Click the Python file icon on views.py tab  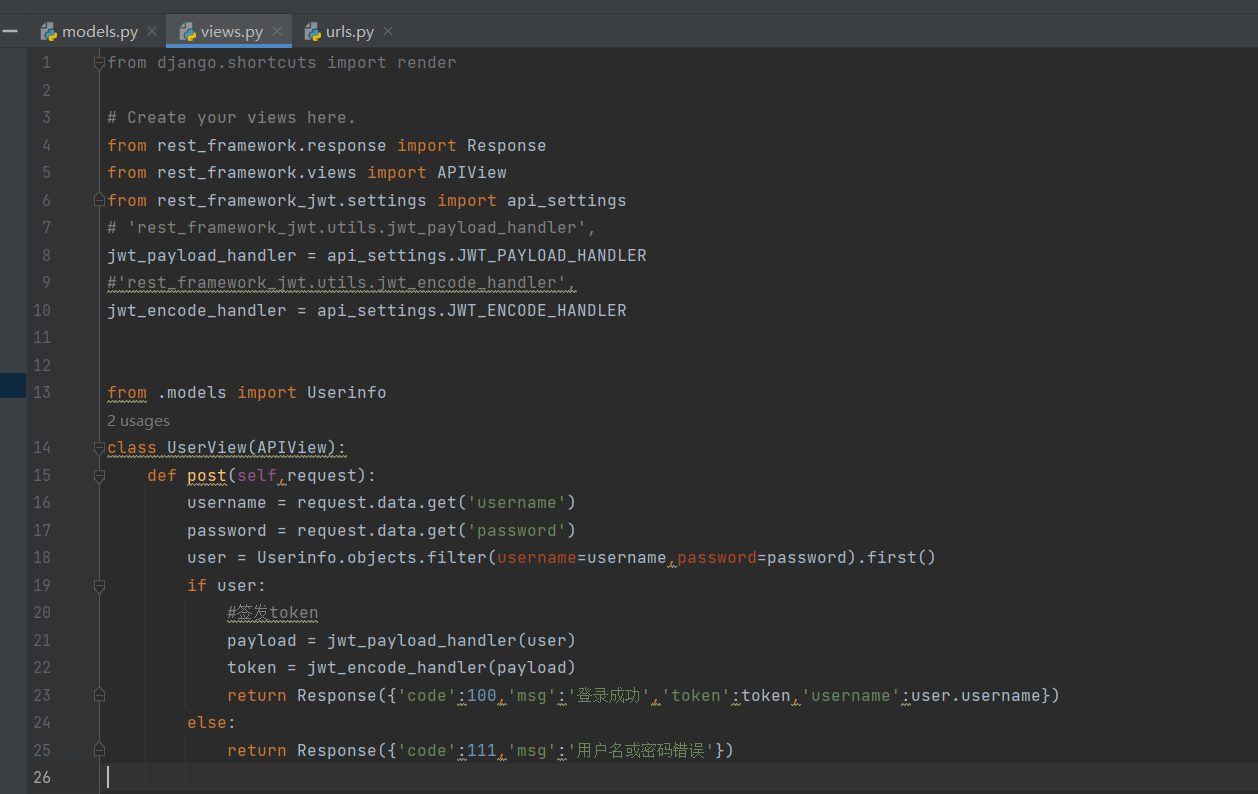tap(187, 31)
